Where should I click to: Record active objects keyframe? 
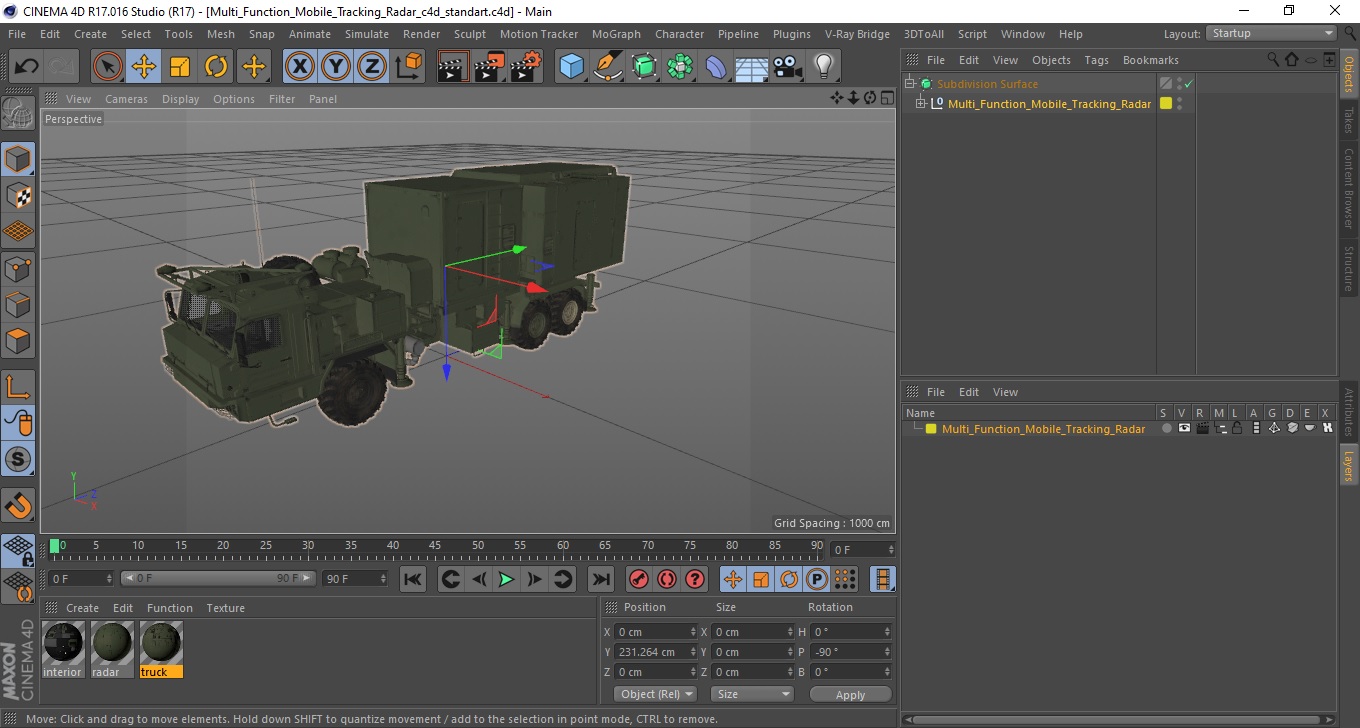pos(638,579)
